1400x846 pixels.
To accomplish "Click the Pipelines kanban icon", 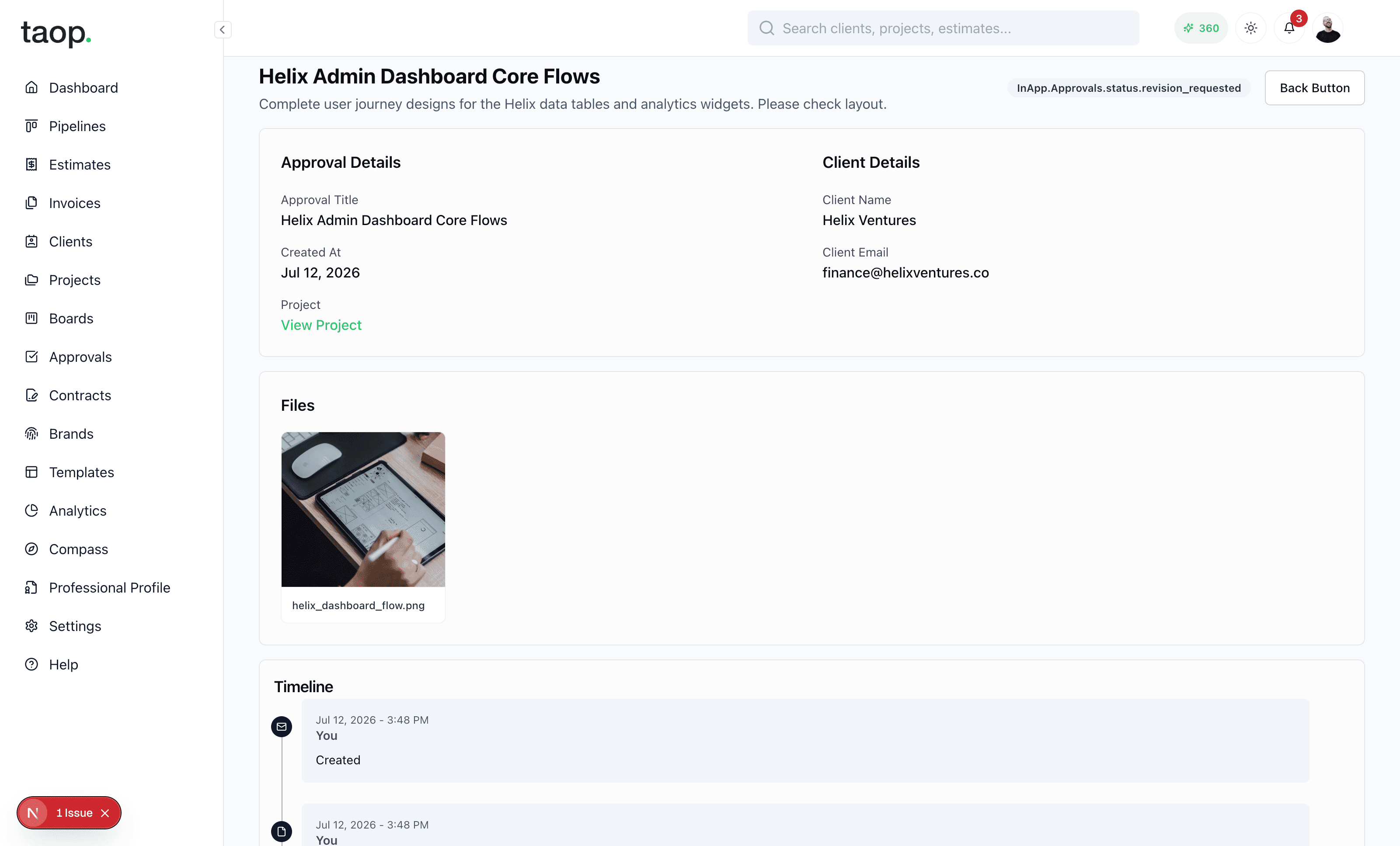I will [x=31, y=126].
